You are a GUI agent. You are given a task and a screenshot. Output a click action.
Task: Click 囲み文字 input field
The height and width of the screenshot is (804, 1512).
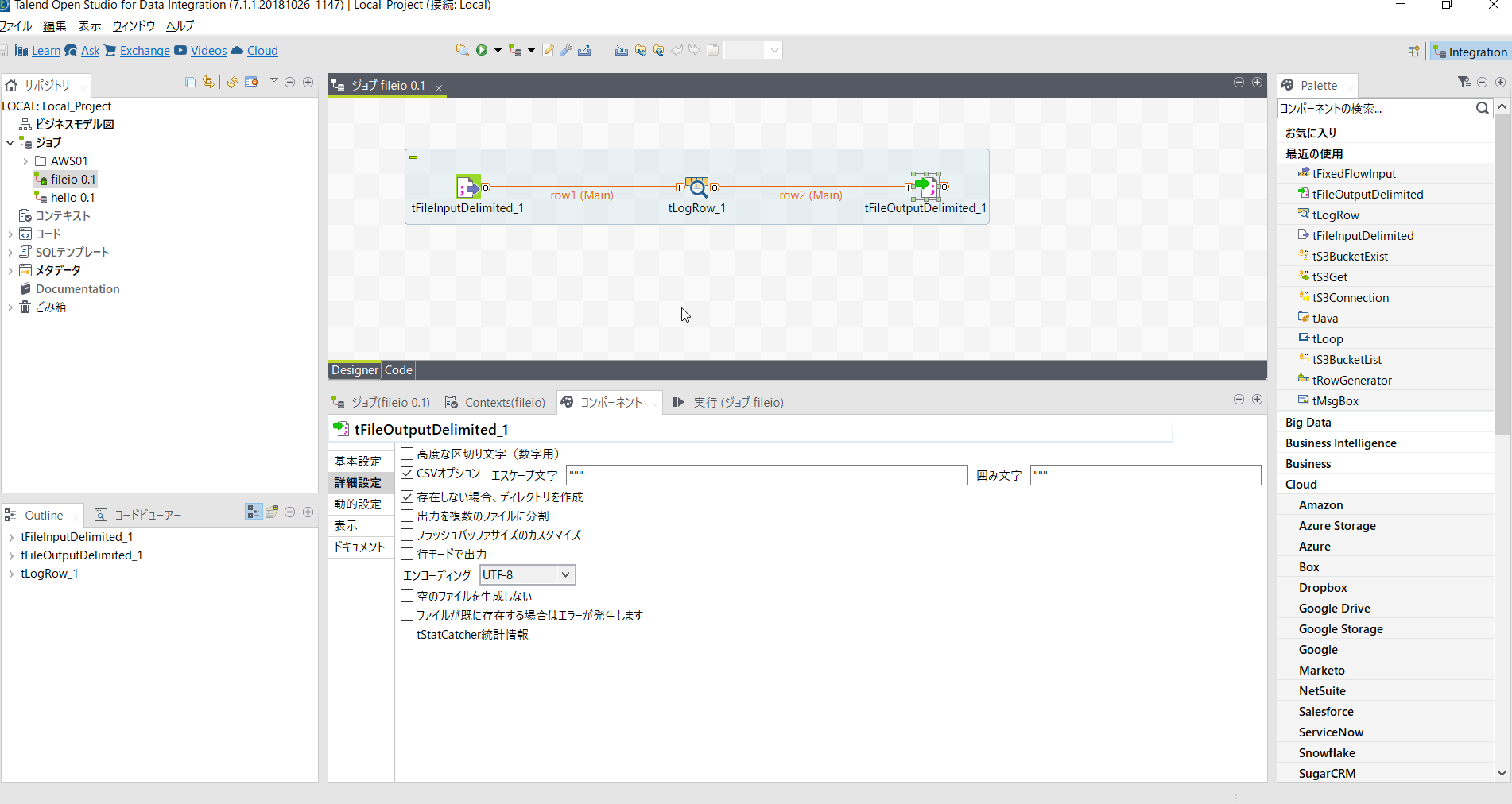[x=1146, y=475]
